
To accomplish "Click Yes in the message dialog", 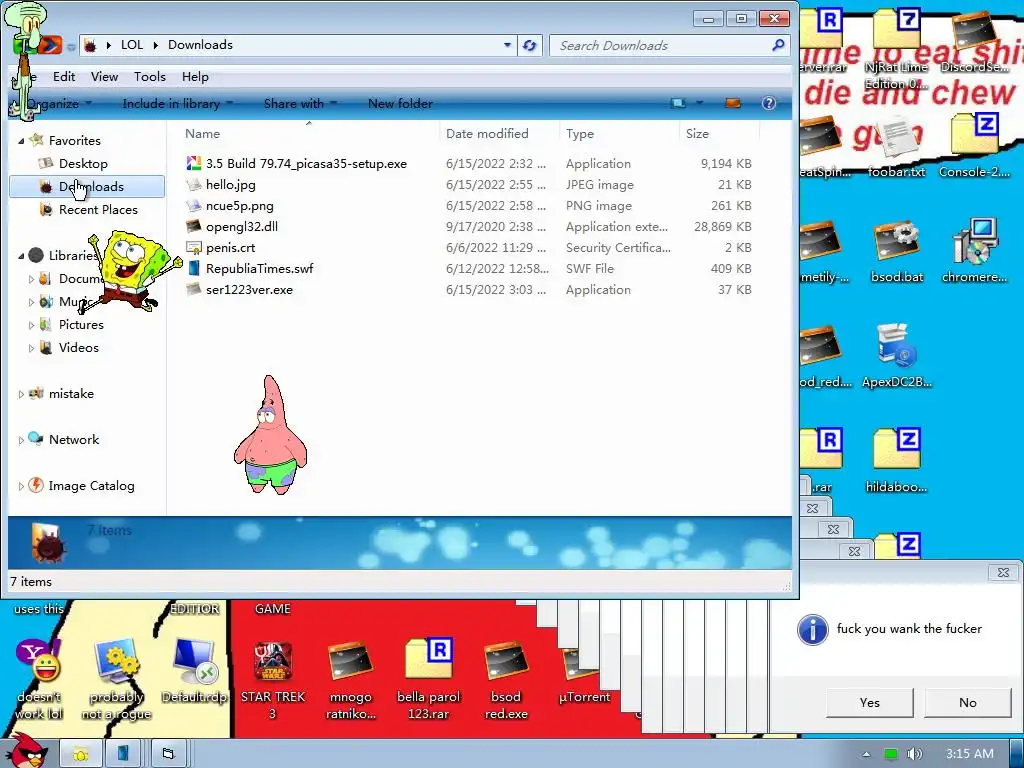I will tap(870, 703).
